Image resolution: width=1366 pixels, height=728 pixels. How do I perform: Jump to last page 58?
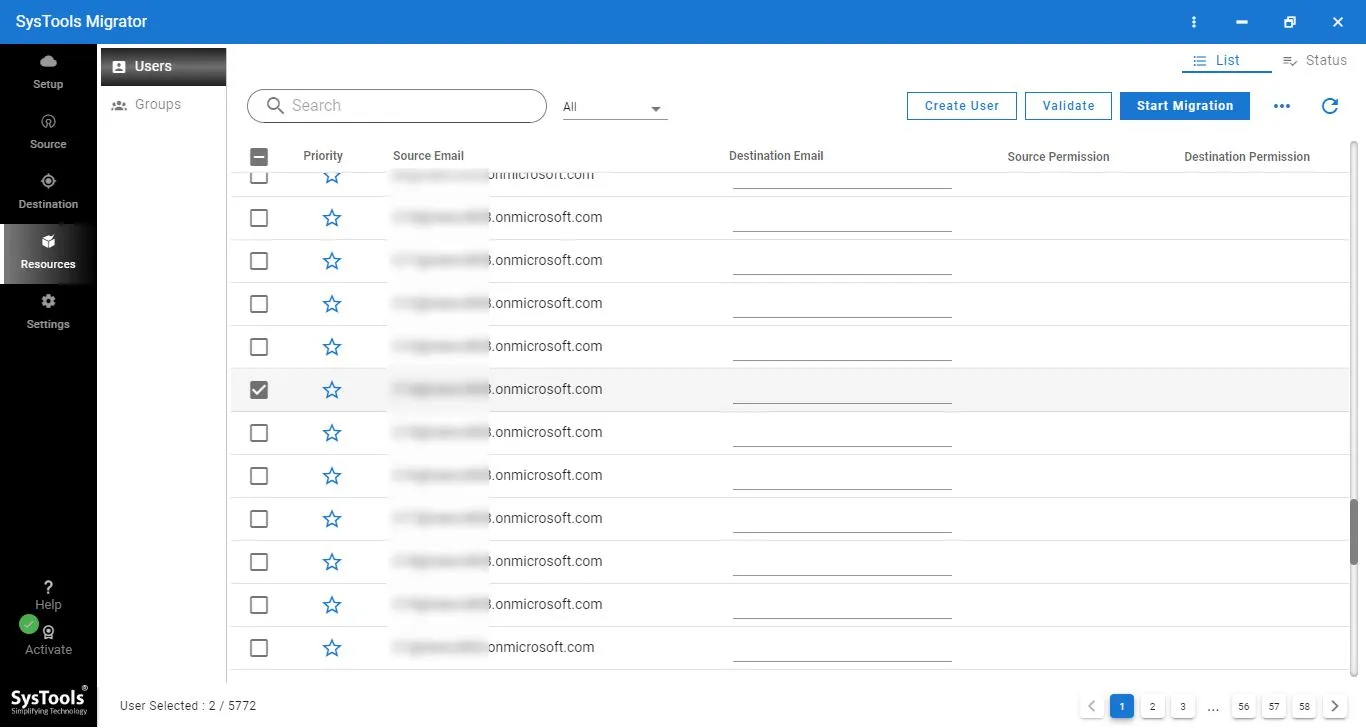pos(1304,707)
